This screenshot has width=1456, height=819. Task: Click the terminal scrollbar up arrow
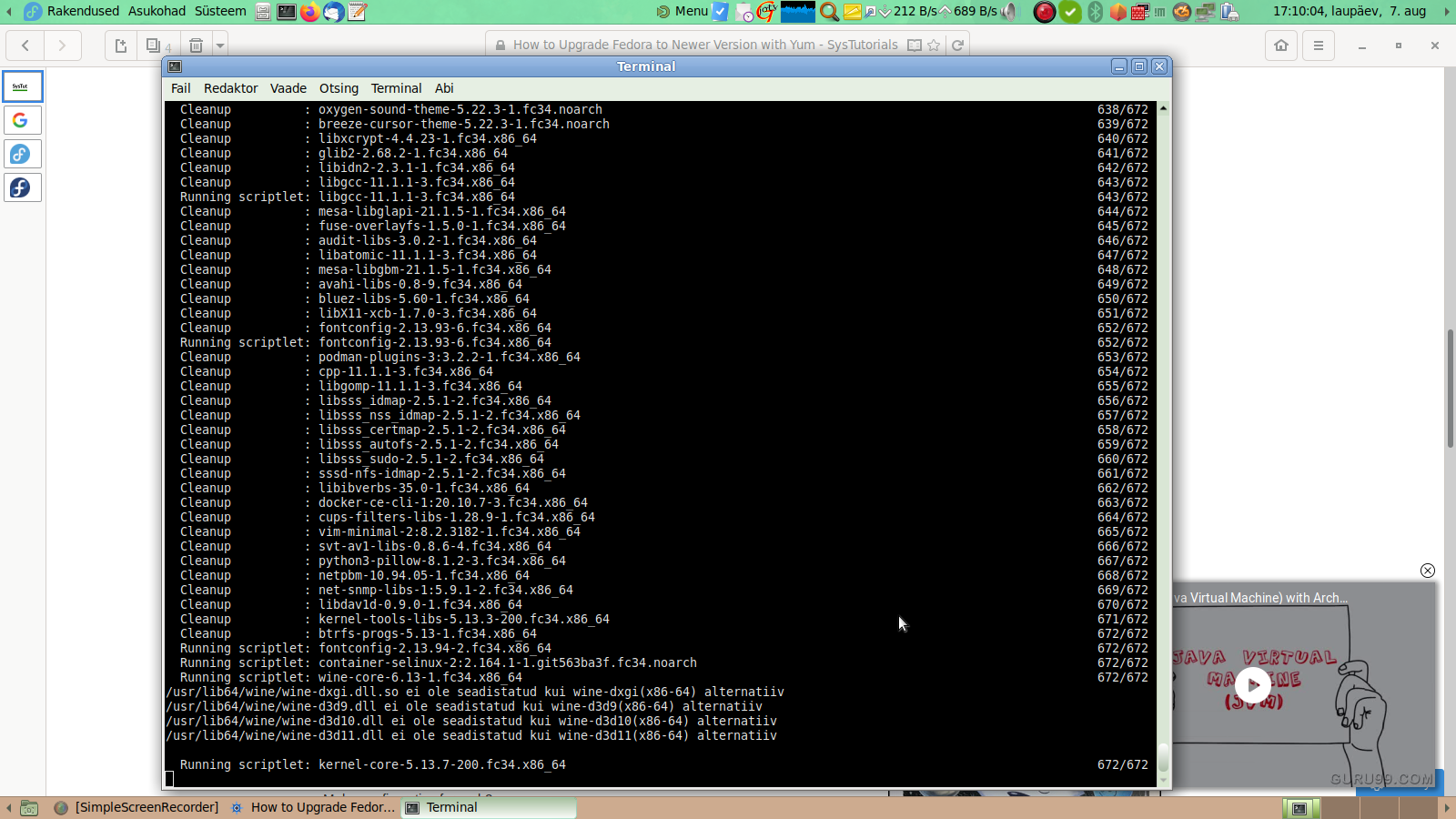(1163, 108)
